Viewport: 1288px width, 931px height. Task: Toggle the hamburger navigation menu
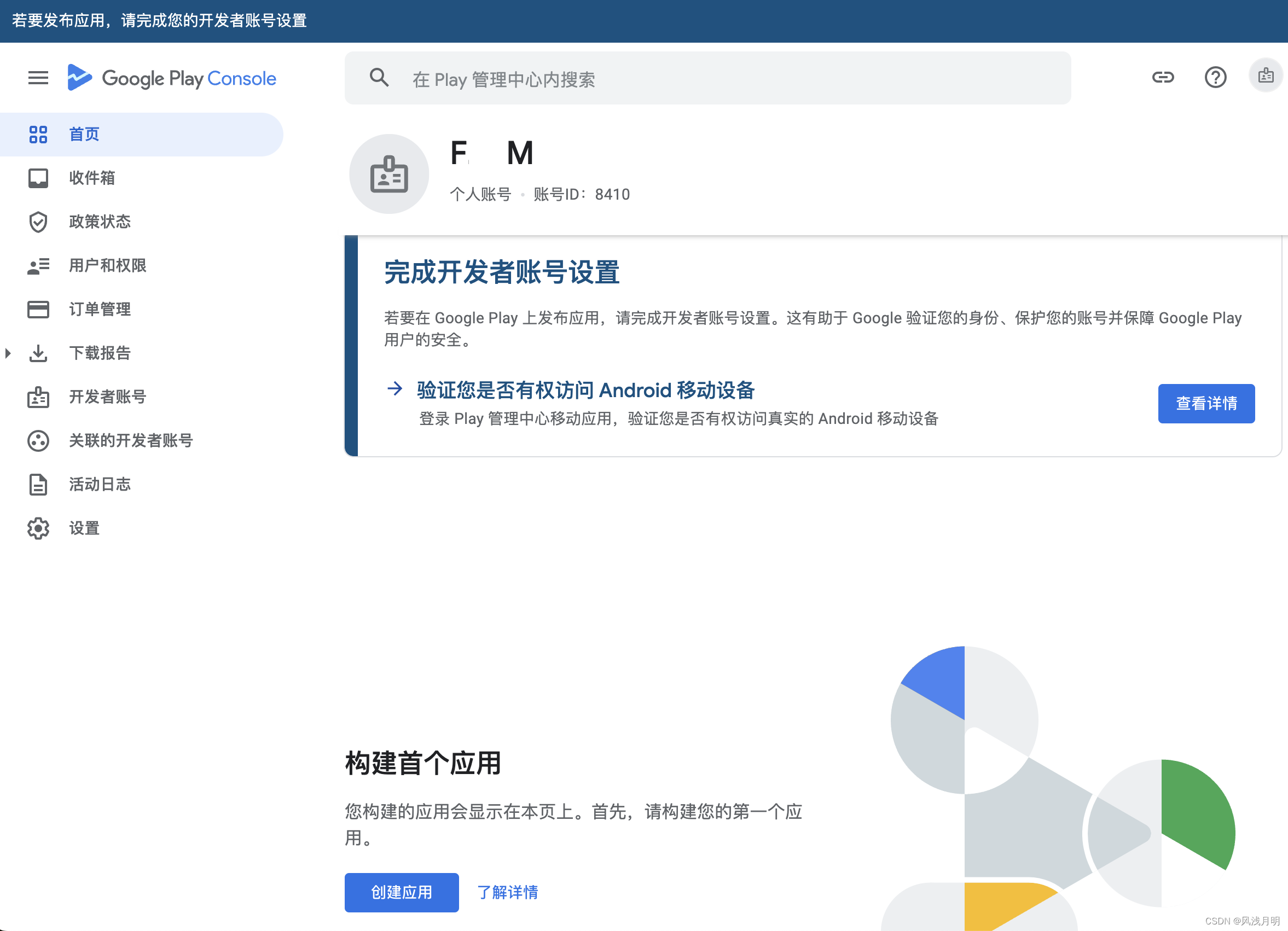(38, 78)
